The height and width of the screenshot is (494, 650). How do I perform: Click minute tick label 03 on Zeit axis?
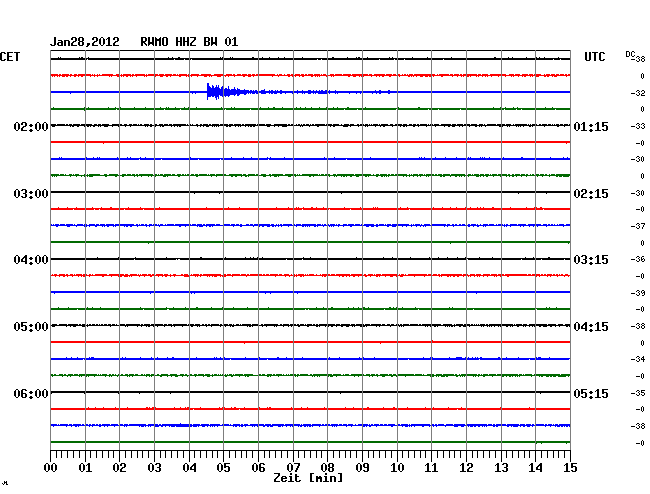[154, 467]
